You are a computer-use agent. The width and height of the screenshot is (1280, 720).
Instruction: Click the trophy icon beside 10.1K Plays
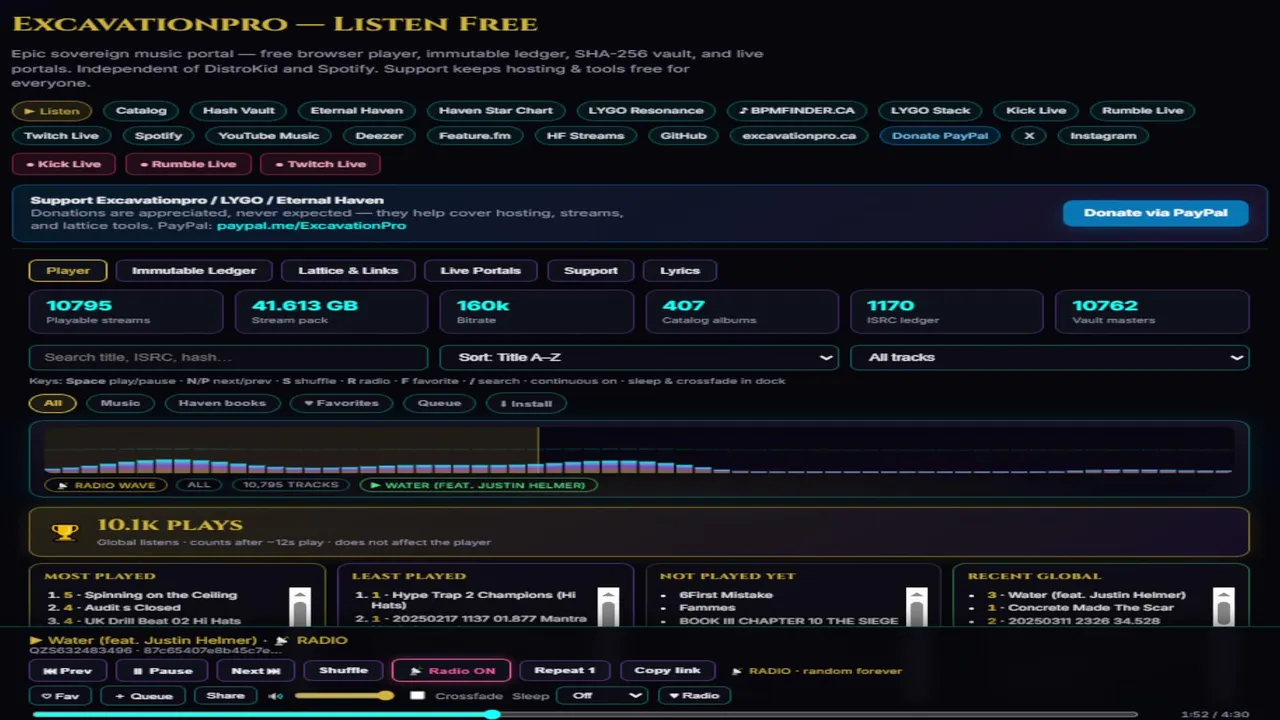(x=65, y=532)
